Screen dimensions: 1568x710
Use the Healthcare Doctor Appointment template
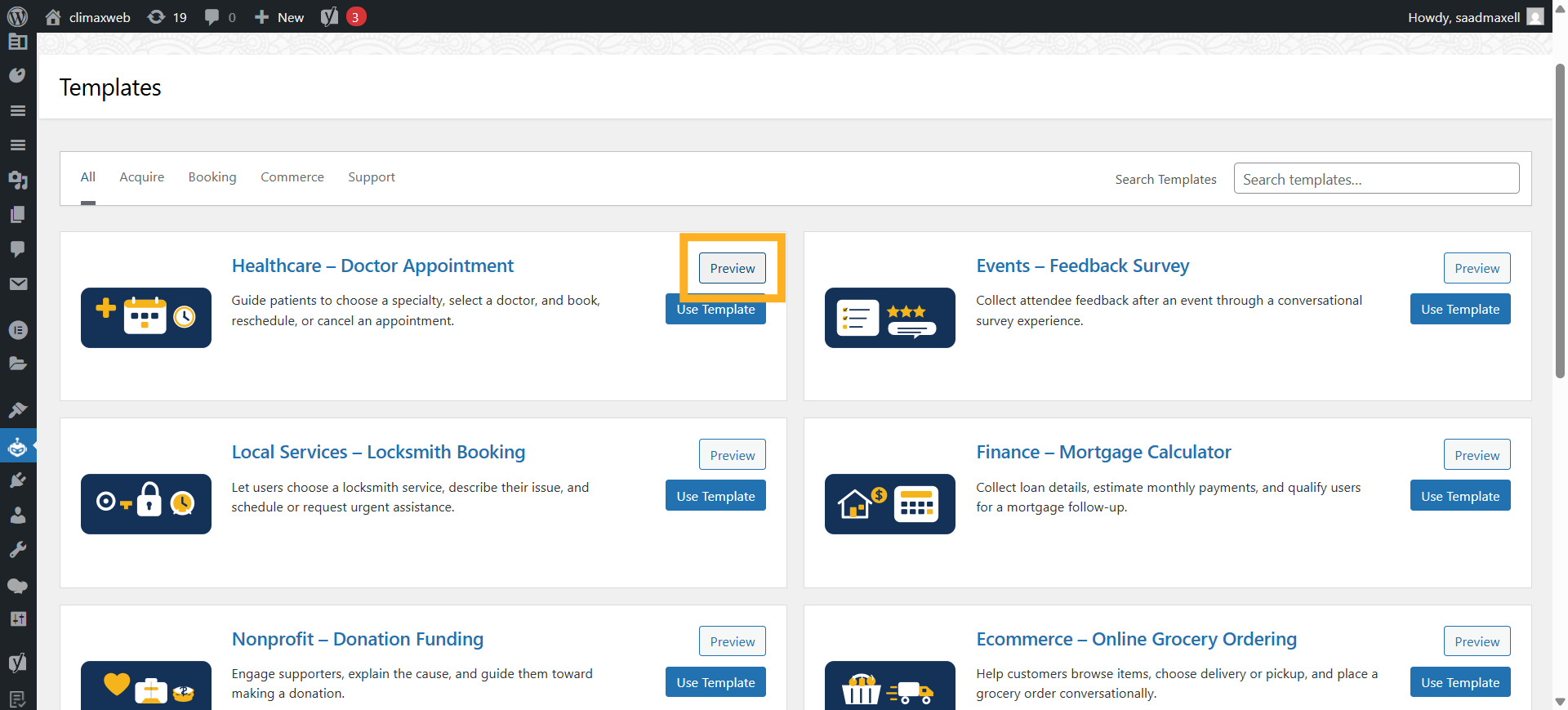715,310
